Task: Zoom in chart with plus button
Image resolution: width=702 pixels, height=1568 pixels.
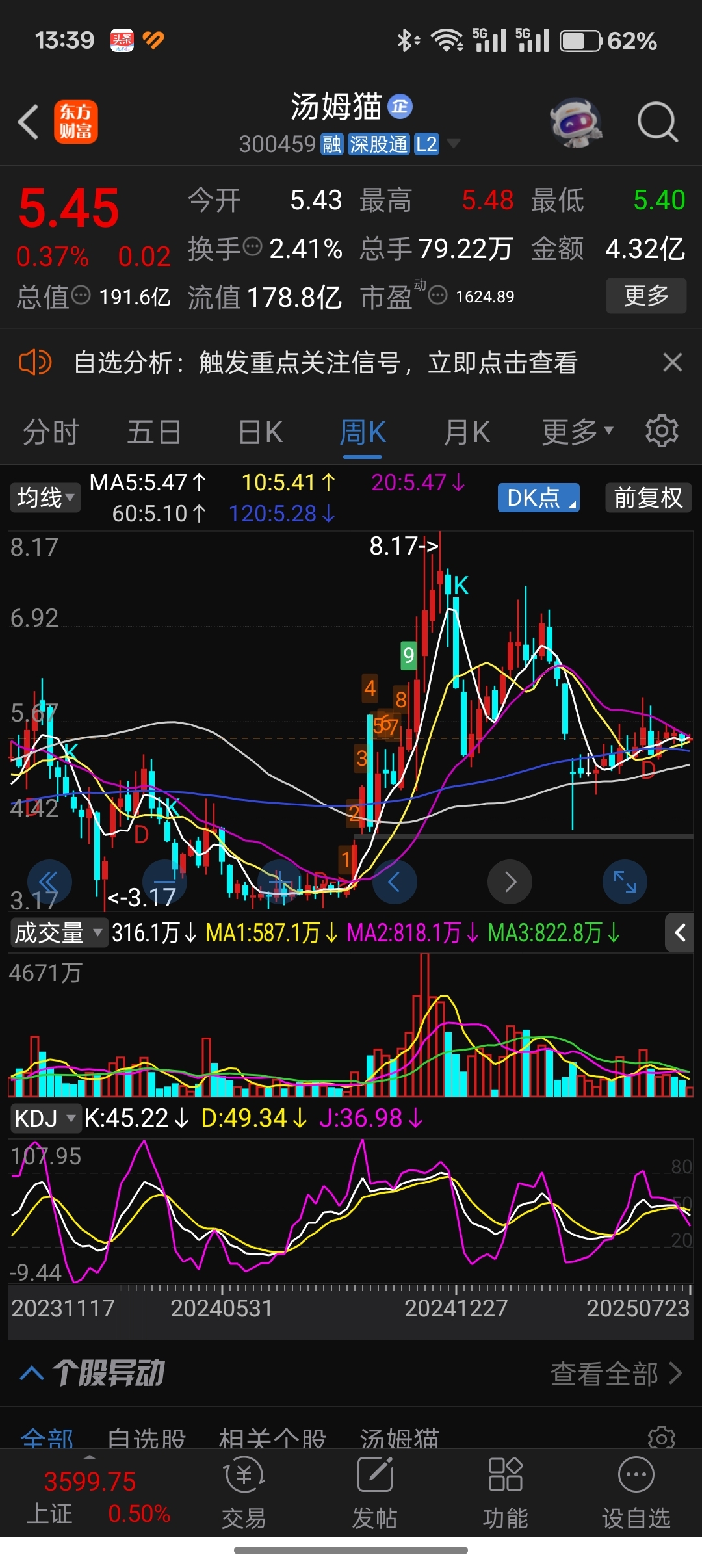Action: click(280, 882)
